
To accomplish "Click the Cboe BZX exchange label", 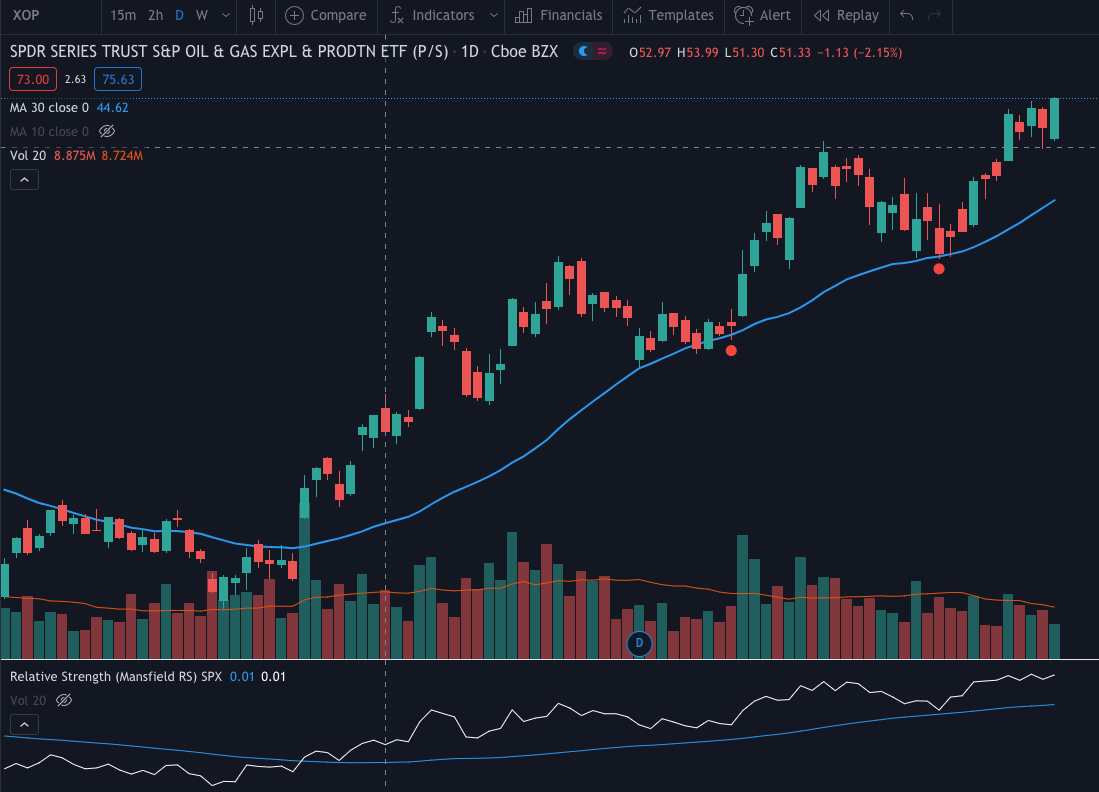I will coord(524,51).
